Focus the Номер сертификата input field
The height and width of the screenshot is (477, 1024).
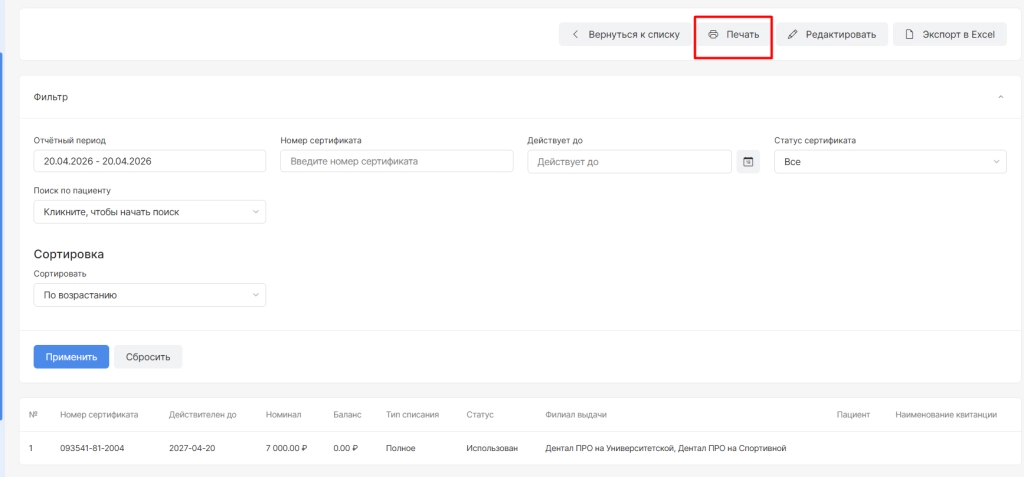coord(396,162)
